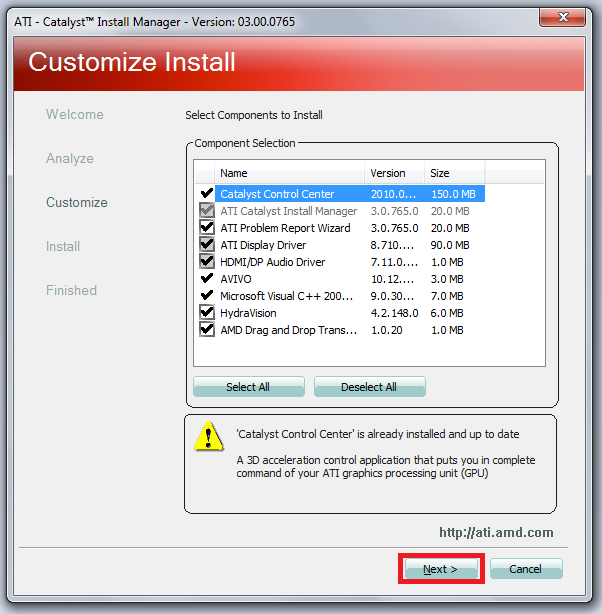The image size is (602, 614).
Task: Click the Welcome step in sidebar
Action: [x=75, y=114]
